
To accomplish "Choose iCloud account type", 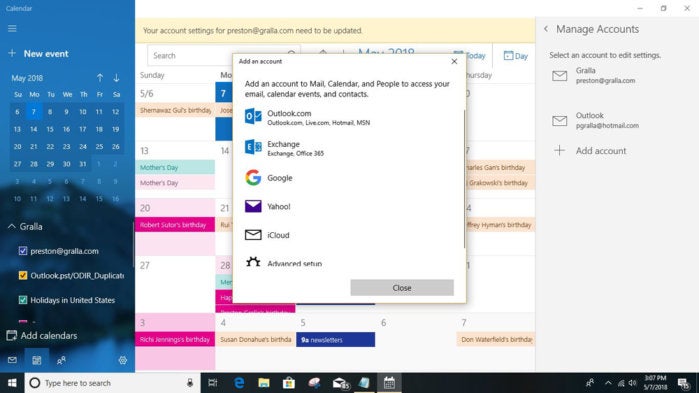I will tap(349, 235).
